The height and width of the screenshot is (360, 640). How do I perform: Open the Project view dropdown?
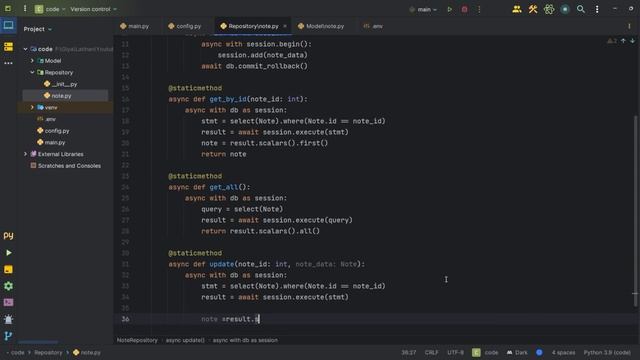point(38,29)
